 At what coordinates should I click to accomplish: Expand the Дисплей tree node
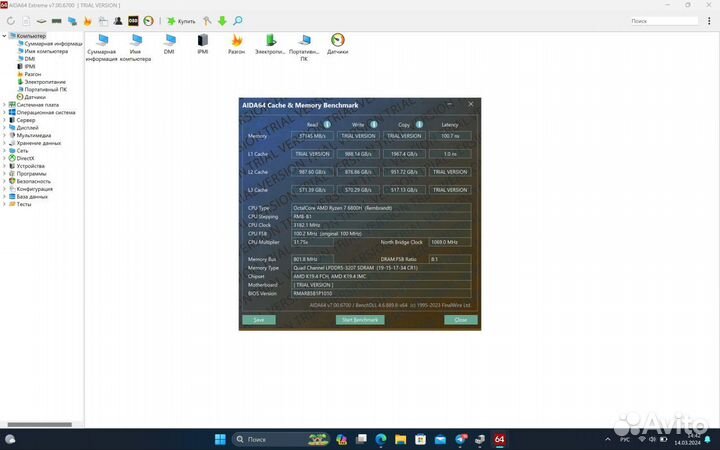(x=4, y=128)
